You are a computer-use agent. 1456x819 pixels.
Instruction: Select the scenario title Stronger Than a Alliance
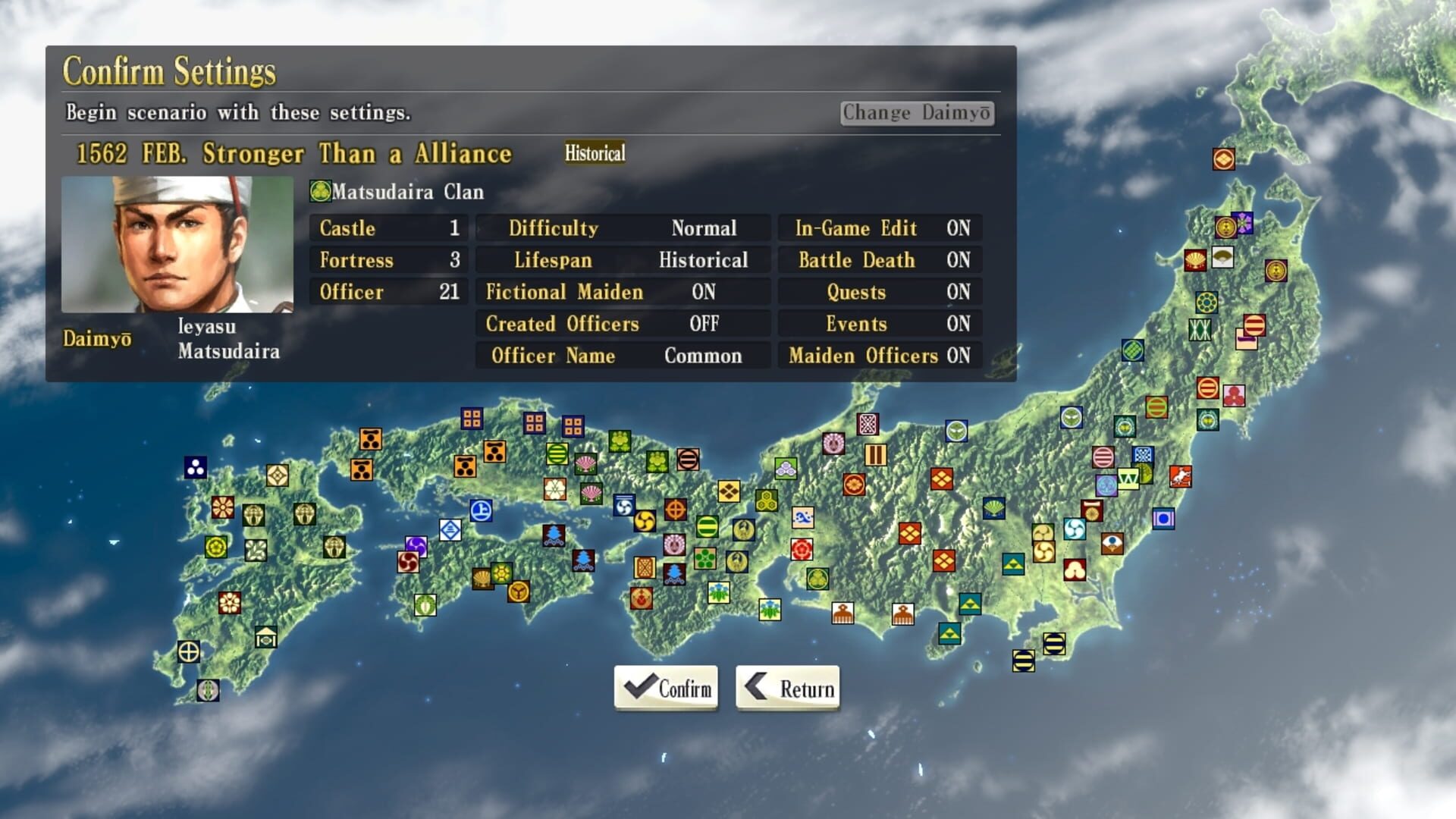[356, 154]
